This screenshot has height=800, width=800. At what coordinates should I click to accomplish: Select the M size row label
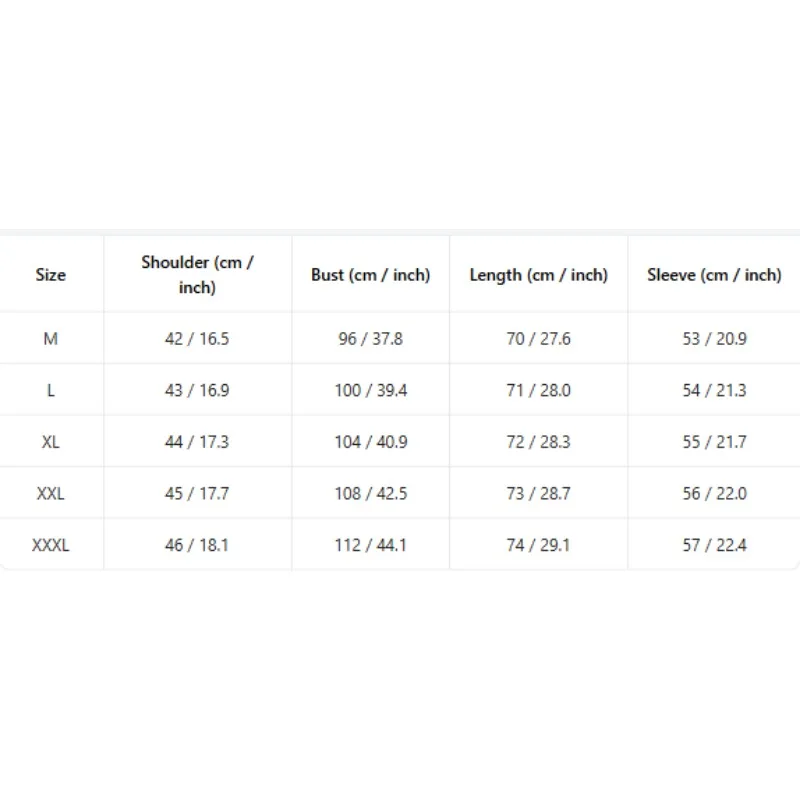coord(51,339)
